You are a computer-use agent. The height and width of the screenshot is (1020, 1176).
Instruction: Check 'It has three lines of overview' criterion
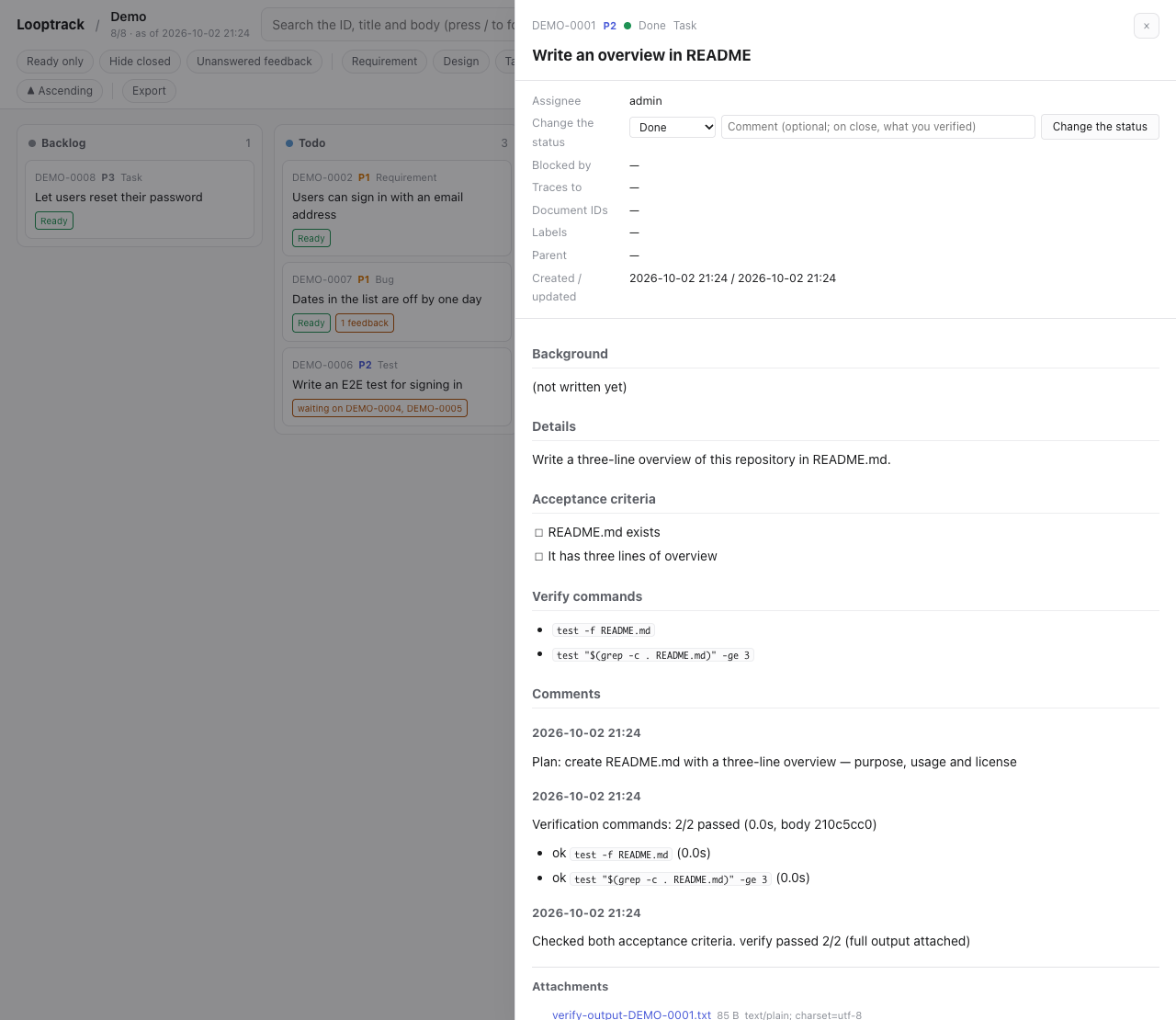(x=538, y=557)
